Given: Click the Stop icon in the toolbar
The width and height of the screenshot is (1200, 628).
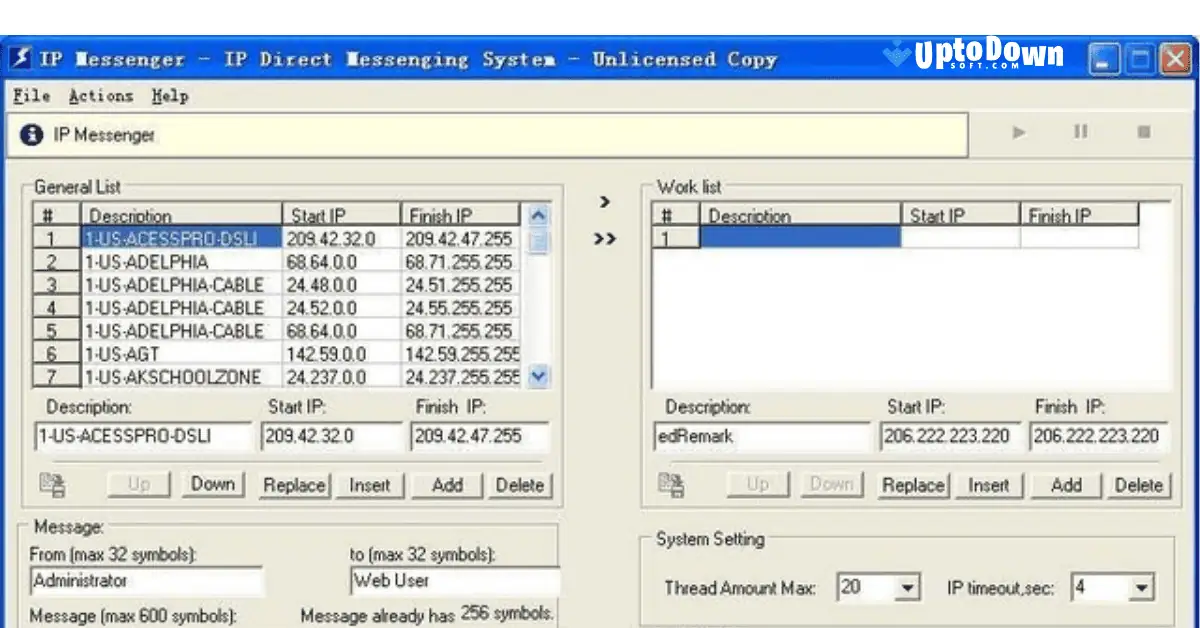Looking at the screenshot, I should [1143, 132].
